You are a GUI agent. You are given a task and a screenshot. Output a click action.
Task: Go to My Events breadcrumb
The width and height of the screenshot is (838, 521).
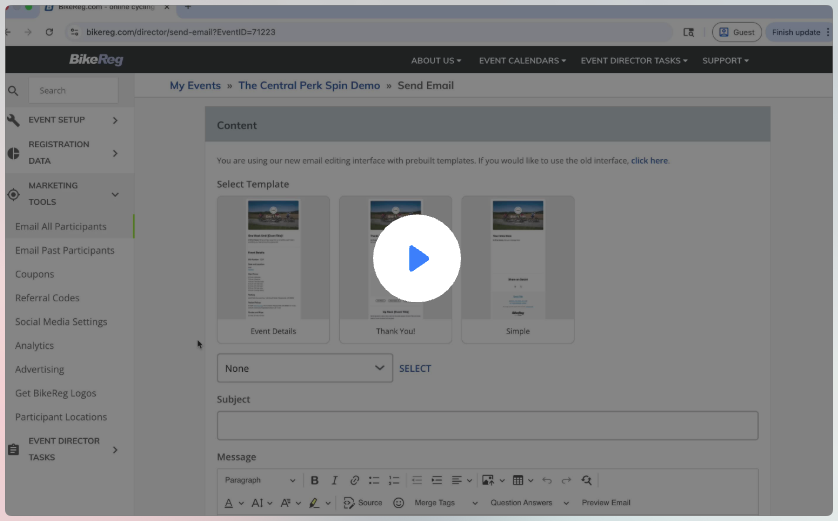pyautogui.click(x=195, y=85)
